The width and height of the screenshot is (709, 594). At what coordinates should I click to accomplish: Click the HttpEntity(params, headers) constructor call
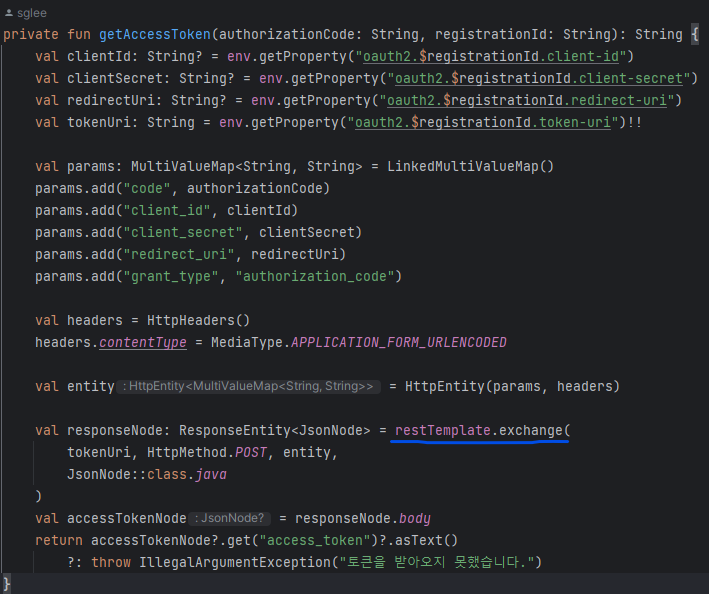[512, 387]
